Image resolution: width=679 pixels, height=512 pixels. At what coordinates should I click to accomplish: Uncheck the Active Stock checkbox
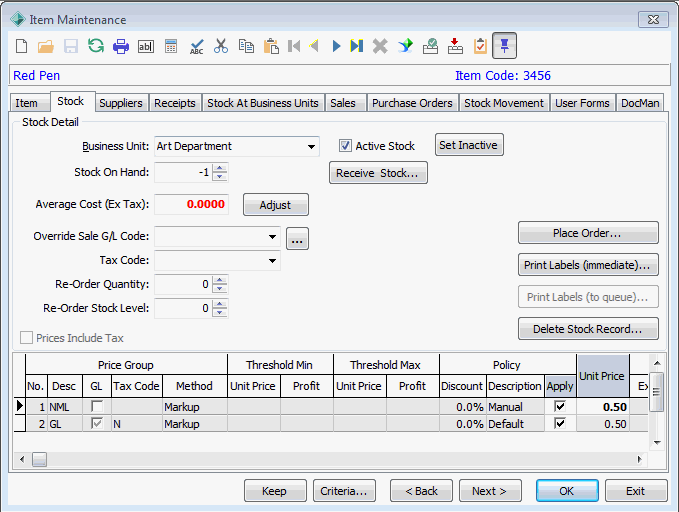point(345,146)
